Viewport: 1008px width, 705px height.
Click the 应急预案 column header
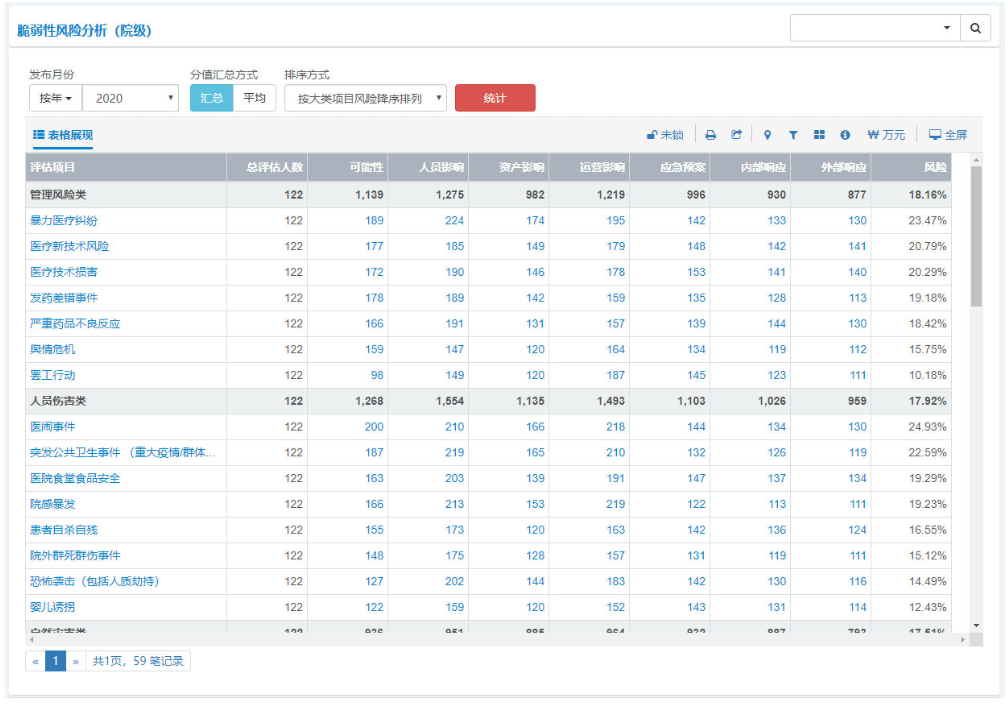click(670, 167)
